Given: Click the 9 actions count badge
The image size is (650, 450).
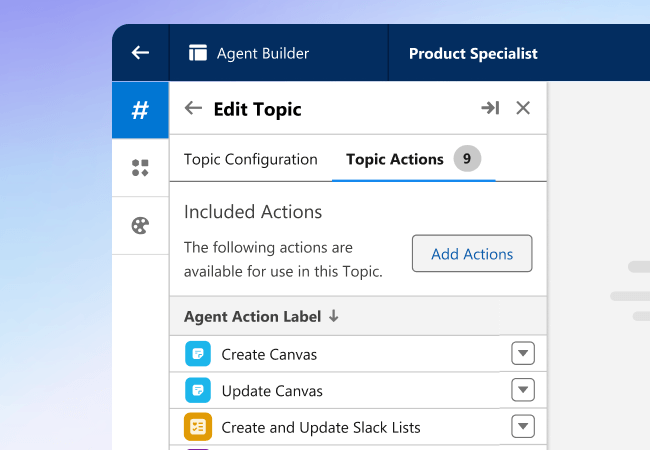Looking at the screenshot, I should pyautogui.click(x=467, y=159).
